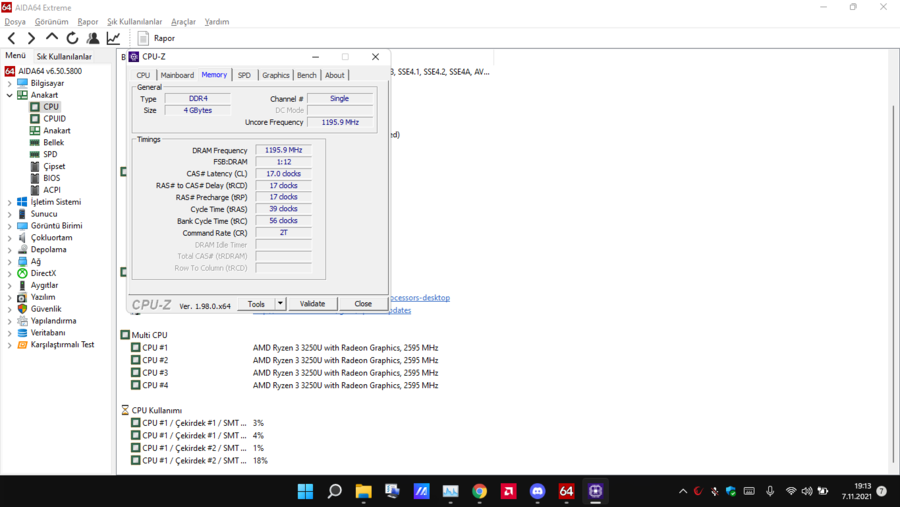
Task: Expand the Çokluortam tree node
Action: (9, 238)
